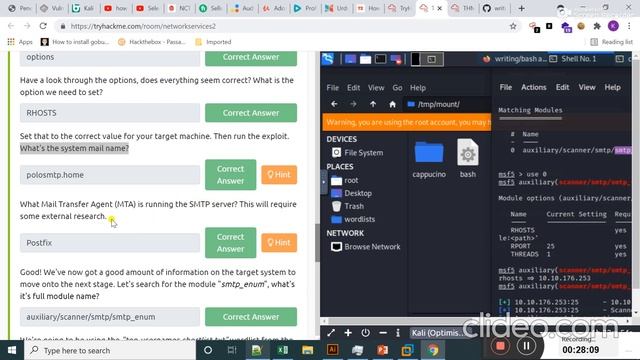Open the terminal Actions menu
Viewport: 640px width, 360px height.
[533, 87]
